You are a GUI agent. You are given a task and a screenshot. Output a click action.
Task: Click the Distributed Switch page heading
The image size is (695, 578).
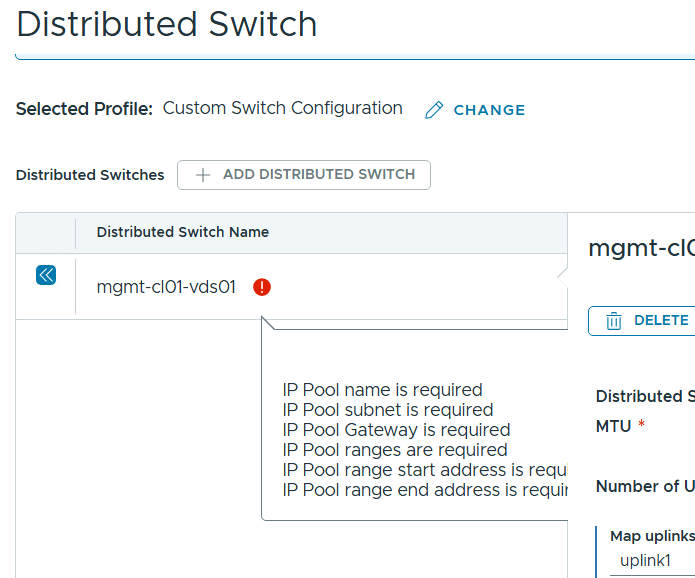(167, 24)
